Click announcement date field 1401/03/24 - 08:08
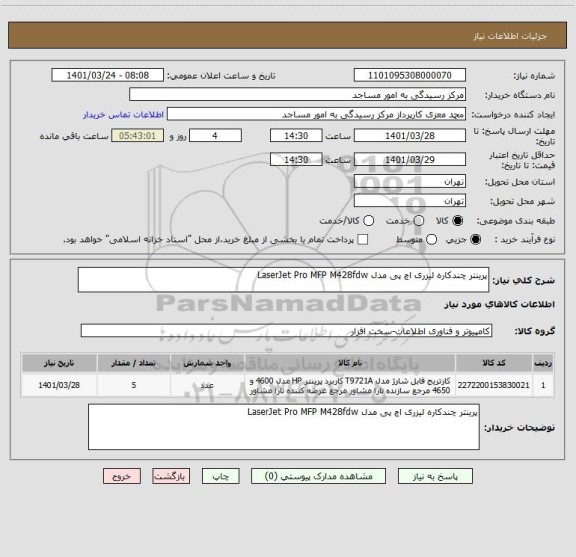This screenshot has height=557, width=576. click(108, 75)
